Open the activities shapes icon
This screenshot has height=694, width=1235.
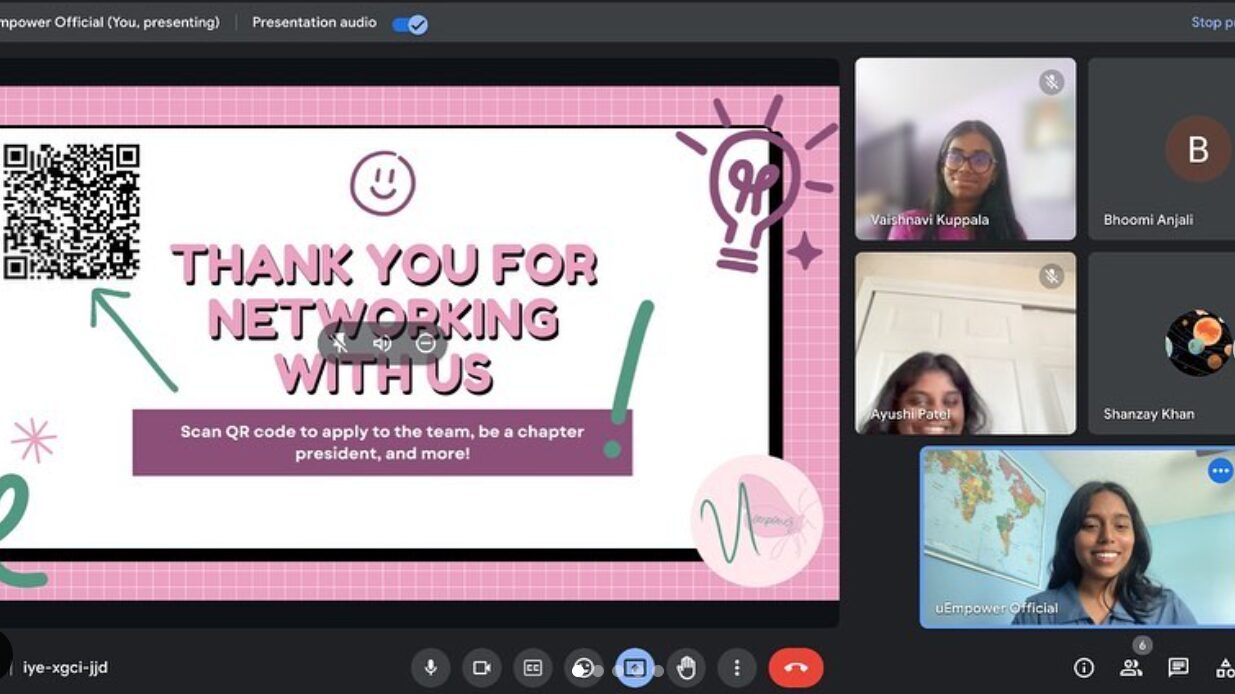[1224, 668]
